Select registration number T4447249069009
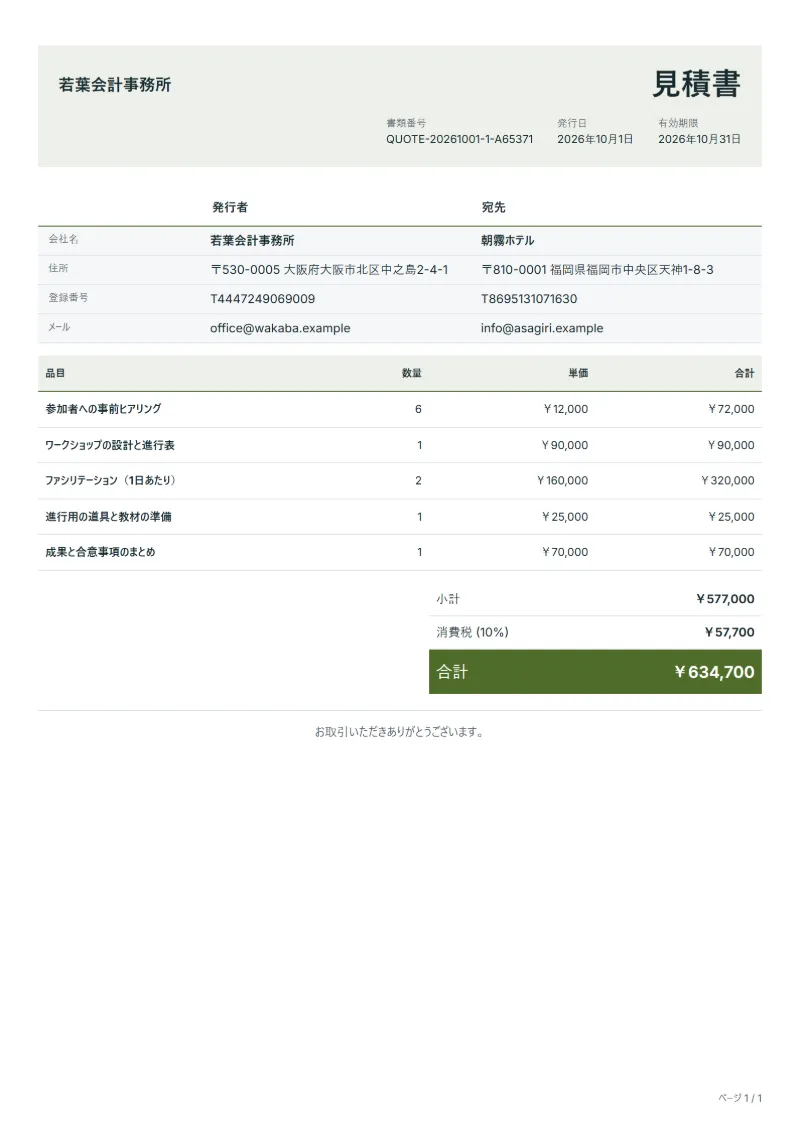Screen dimensions: 800x1131 (263, 299)
